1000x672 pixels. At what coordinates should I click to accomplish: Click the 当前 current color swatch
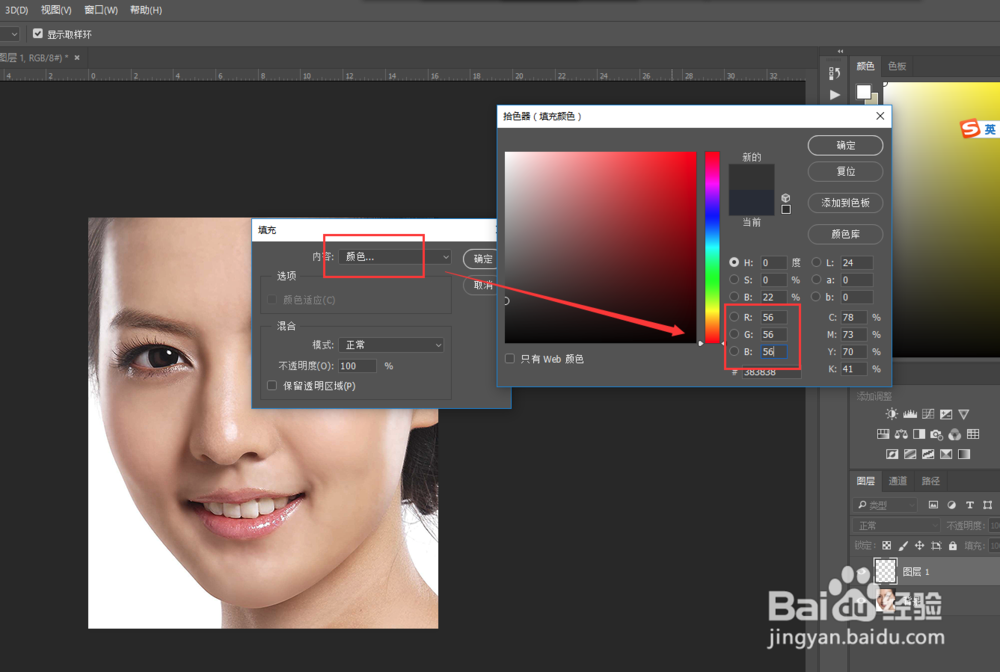pyautogui.click(x=751, y=203)
